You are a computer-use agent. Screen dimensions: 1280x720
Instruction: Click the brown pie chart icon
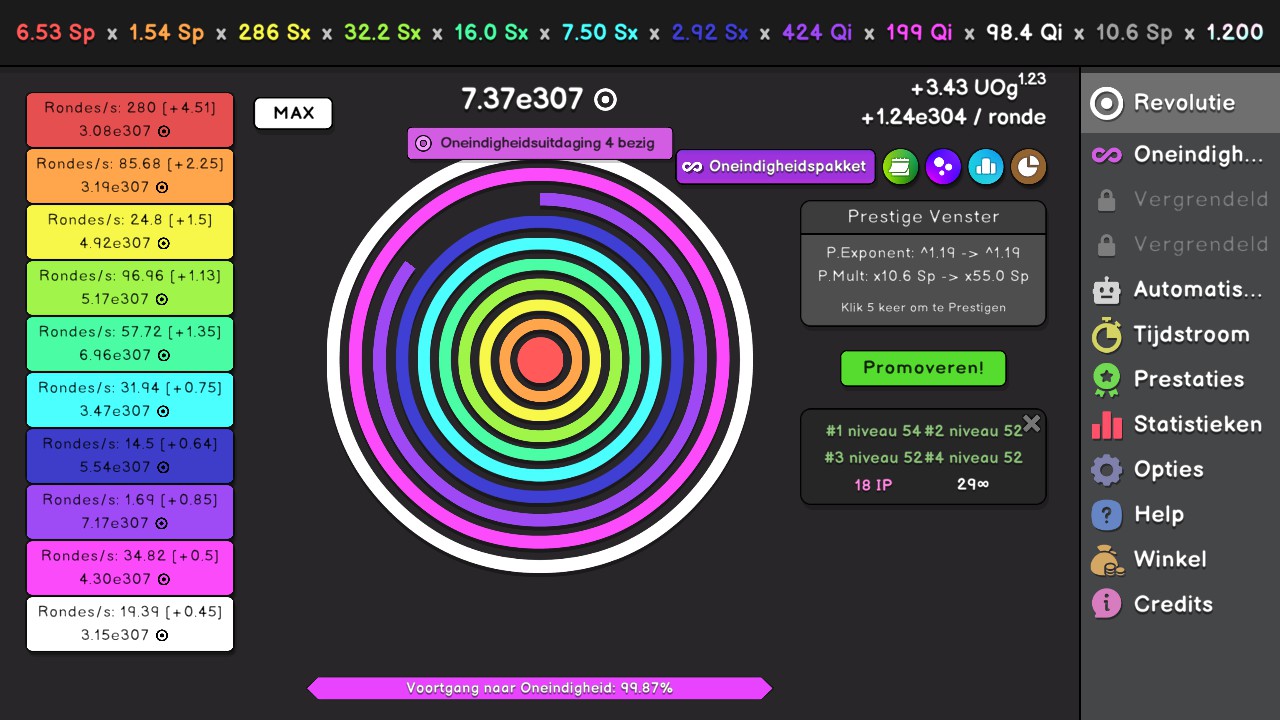pos(1029,167)
